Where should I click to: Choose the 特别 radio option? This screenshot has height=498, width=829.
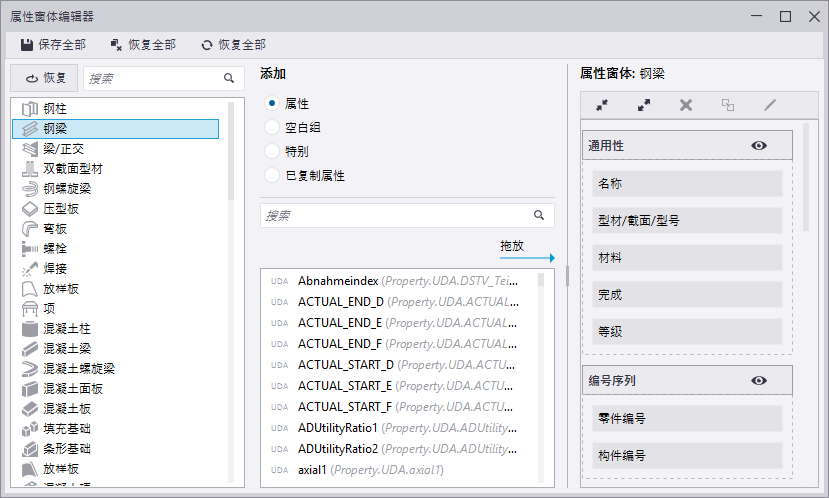272,151
